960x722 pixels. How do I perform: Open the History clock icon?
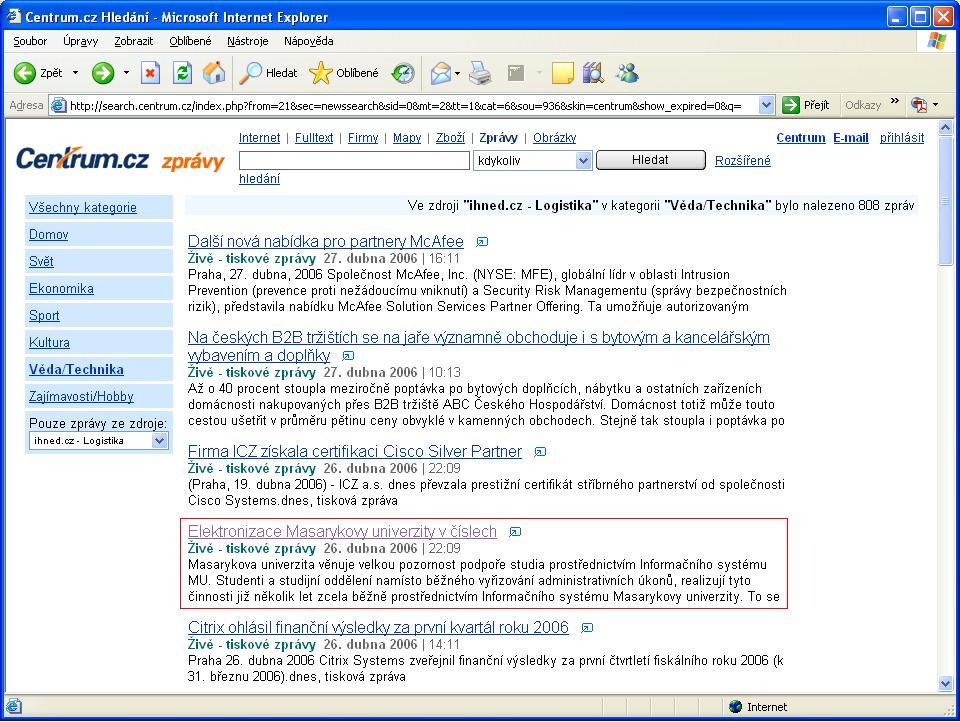pyautogui.click(x=403, y=73)
